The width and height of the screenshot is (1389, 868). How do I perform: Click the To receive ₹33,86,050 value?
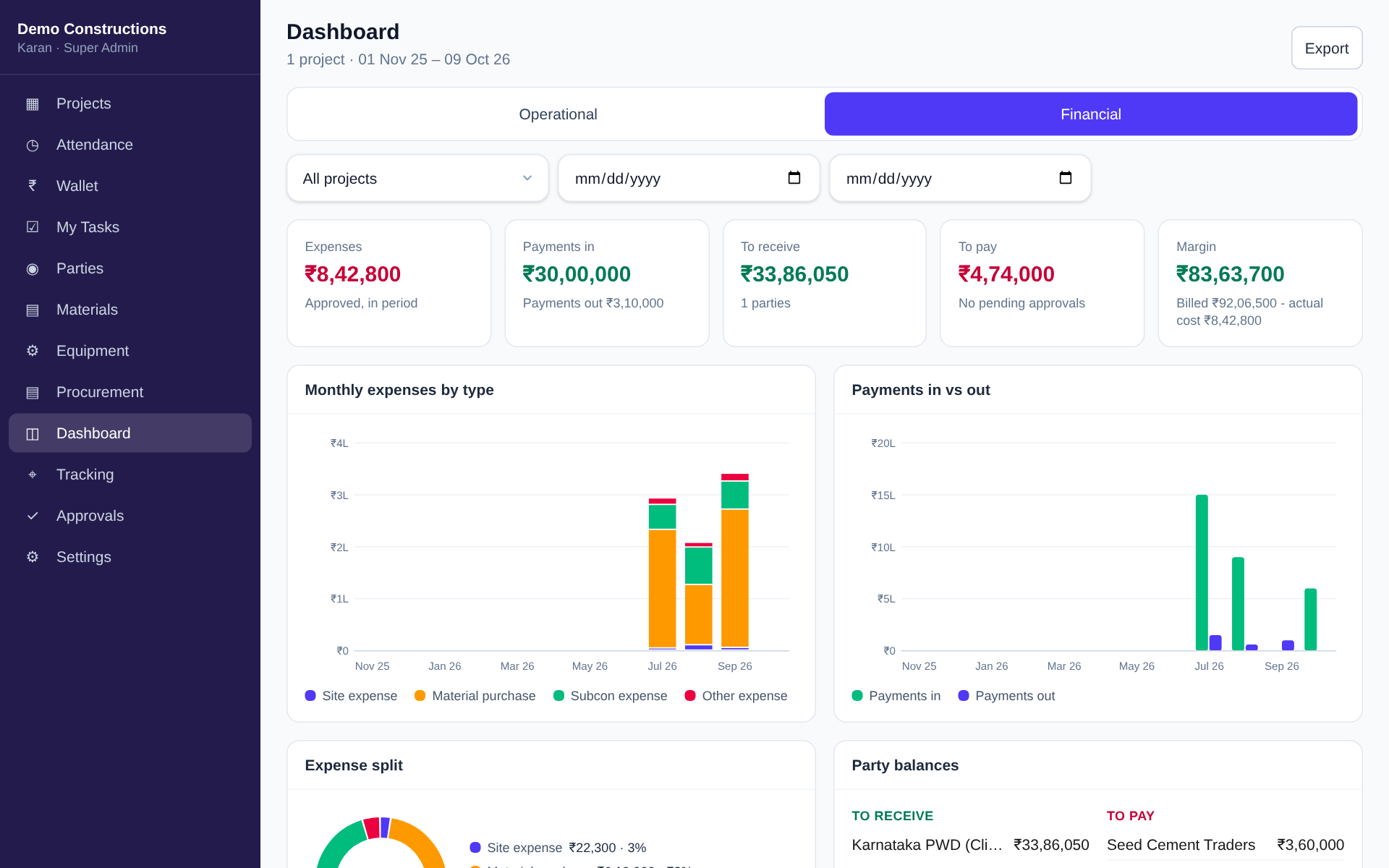point(794,274)
